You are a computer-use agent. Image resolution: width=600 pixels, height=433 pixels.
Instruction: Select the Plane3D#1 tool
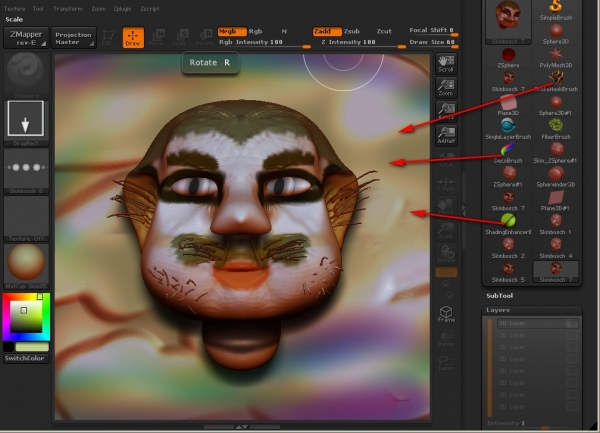tap(556, 201)
